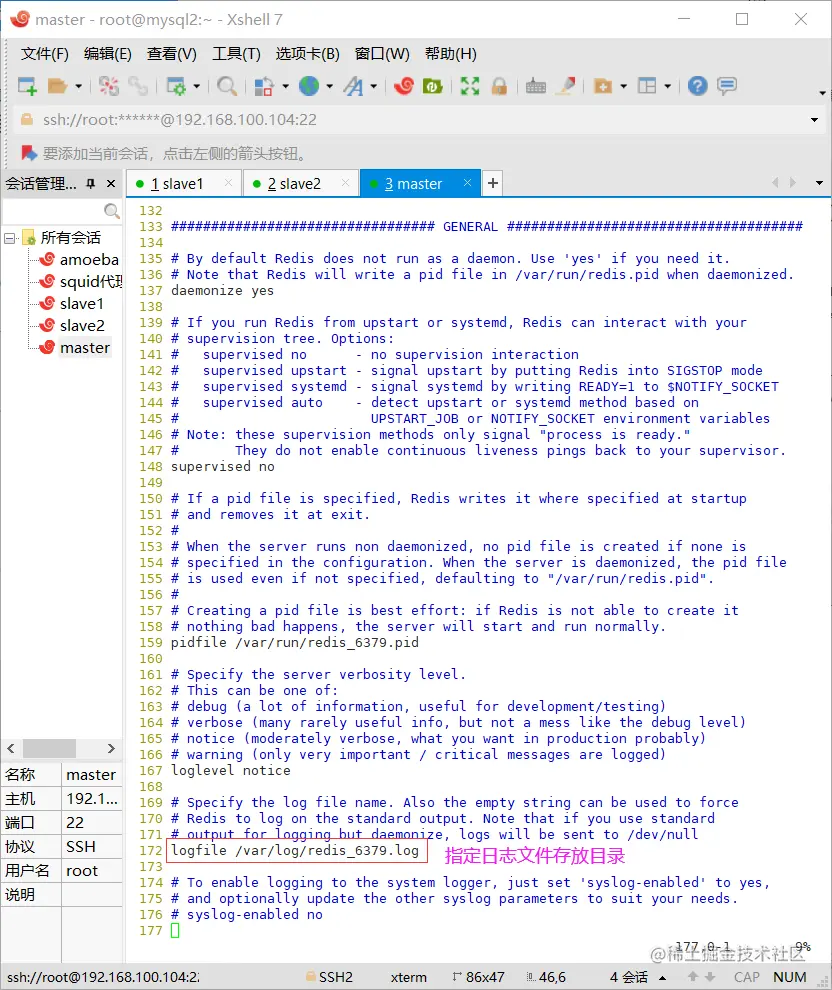Open Help blue question mark icon
Viewport: 832px width, 990px height.
(x=698, y=85)
